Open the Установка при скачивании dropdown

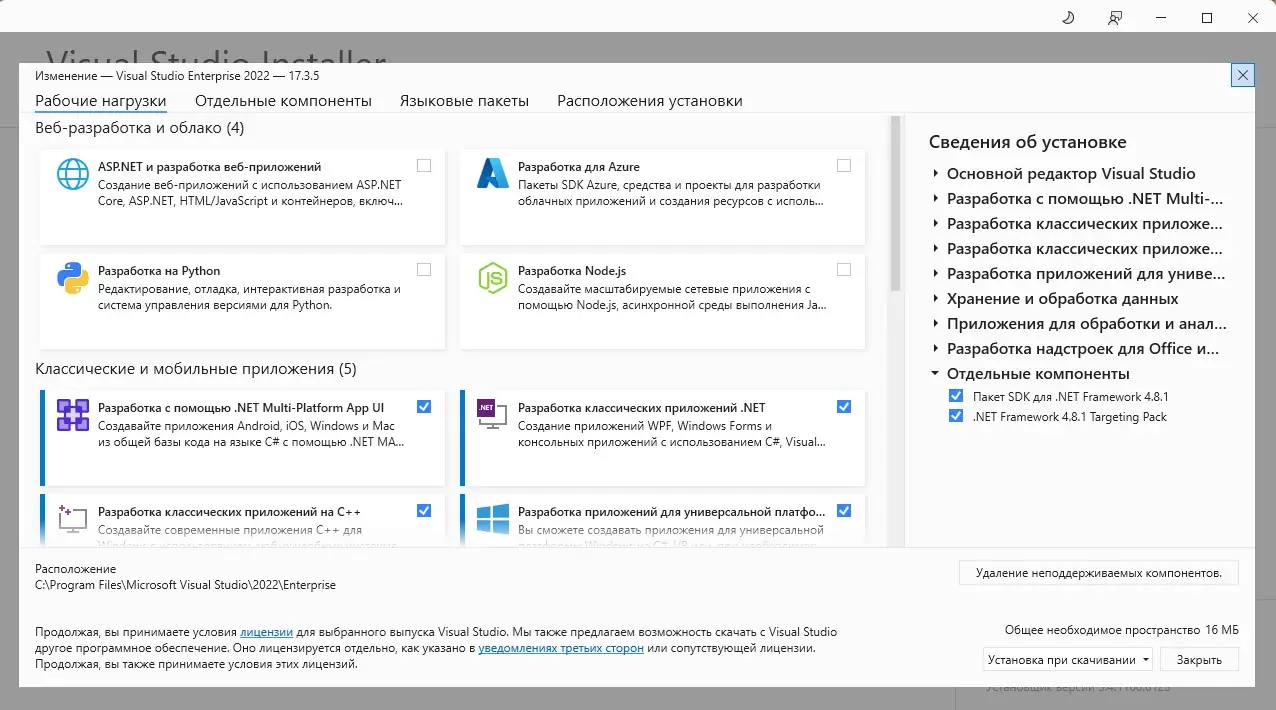coord(1067,660)
